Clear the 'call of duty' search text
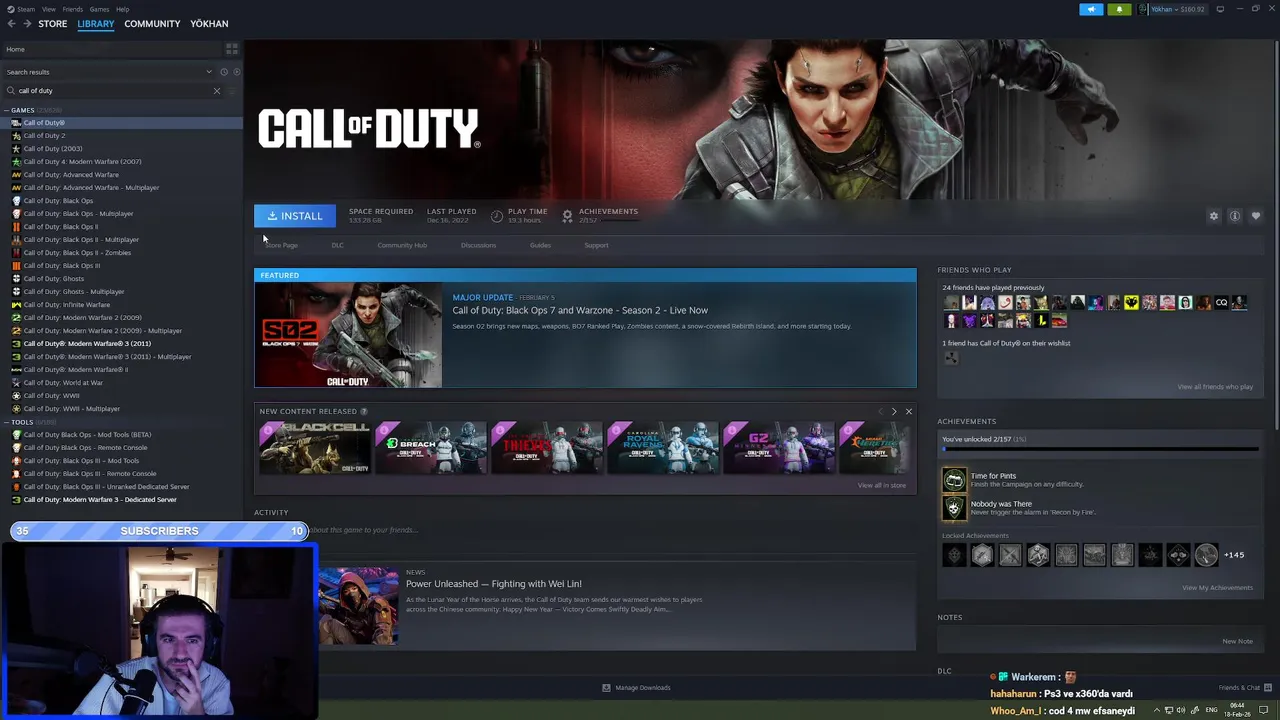Image resolution: width=1280 pixels, height=720 pixels. (x=216, y=91)
